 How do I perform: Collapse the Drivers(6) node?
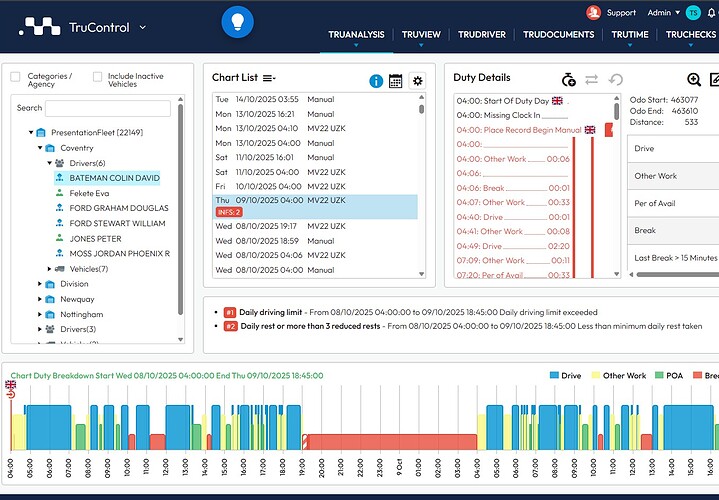tap(50, 163)
